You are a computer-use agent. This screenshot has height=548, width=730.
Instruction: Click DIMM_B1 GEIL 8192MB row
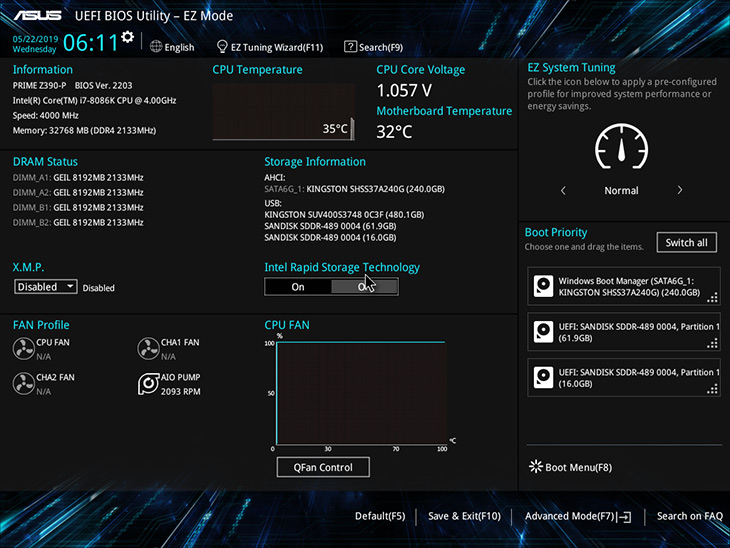tap(78, 207)
